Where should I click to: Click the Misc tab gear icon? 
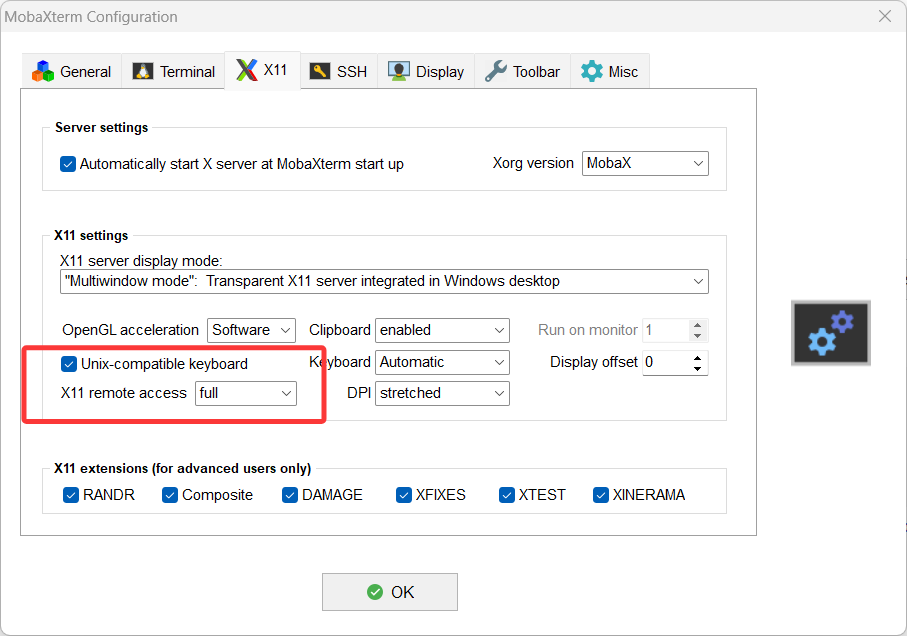coord(592,71)
